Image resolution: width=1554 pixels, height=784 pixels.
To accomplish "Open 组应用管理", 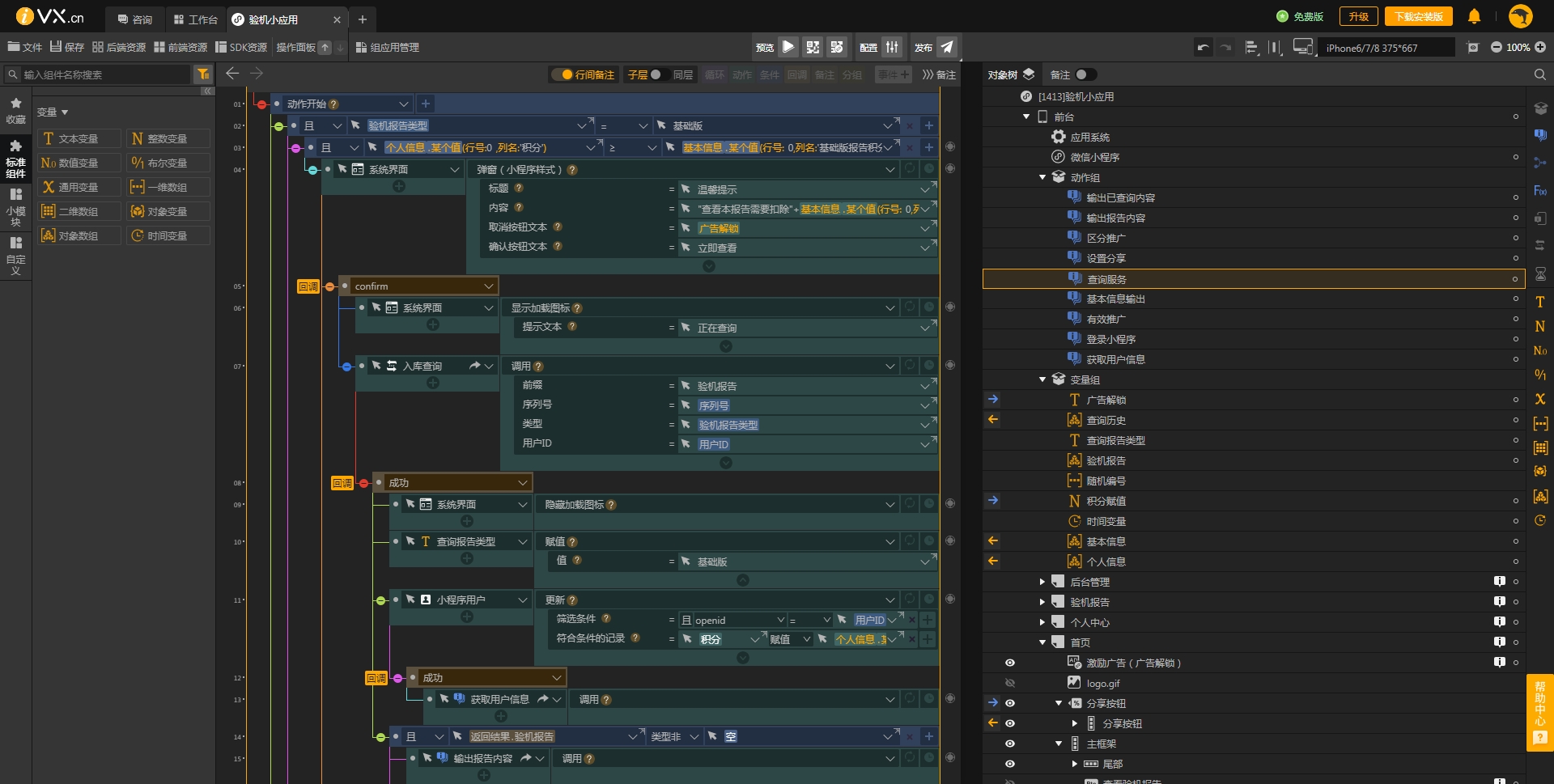I will (388, 47).
